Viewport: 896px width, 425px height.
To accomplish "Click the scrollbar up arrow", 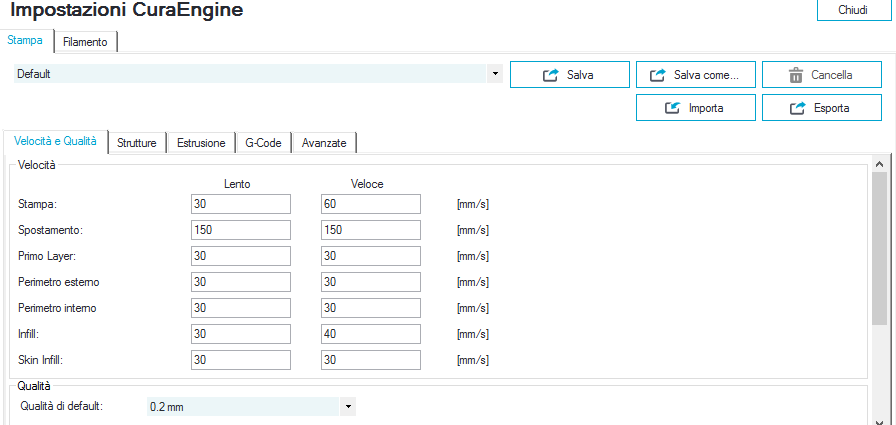I will click(879, 163).
